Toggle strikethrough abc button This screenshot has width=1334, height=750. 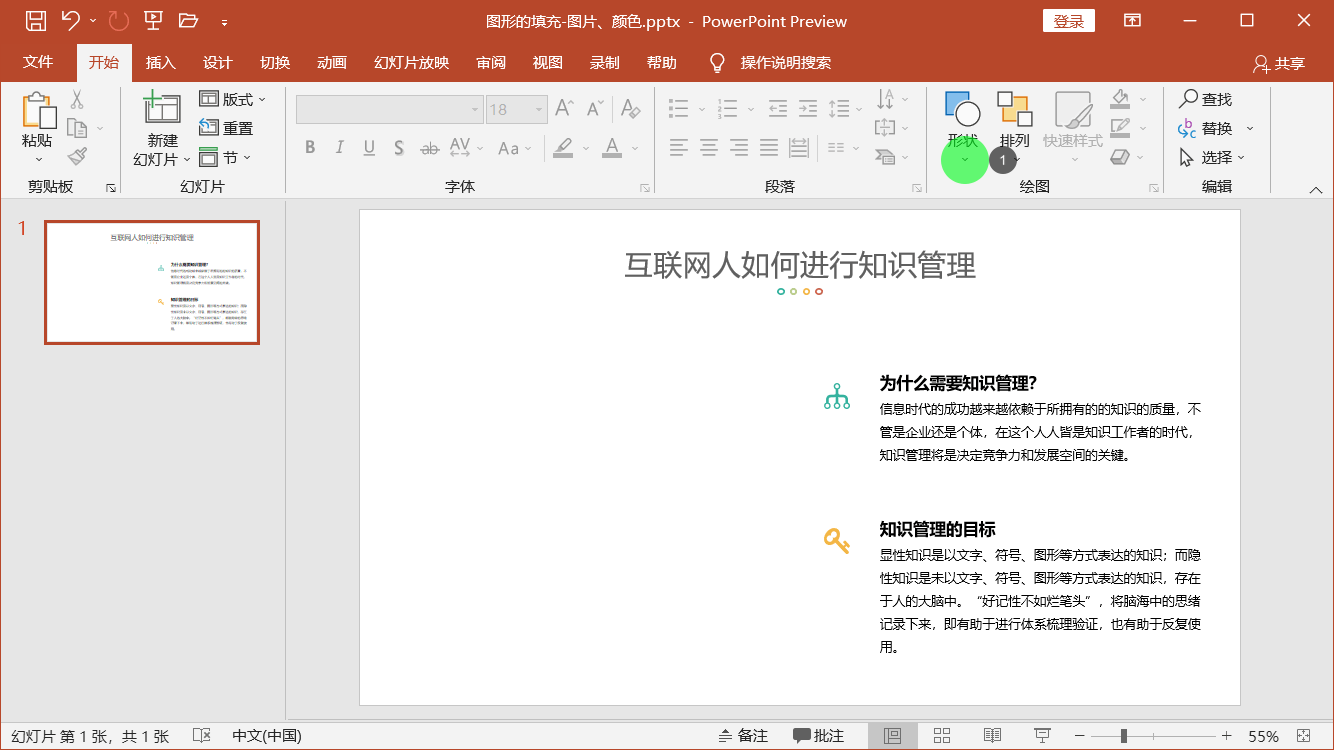coord(430,148)
